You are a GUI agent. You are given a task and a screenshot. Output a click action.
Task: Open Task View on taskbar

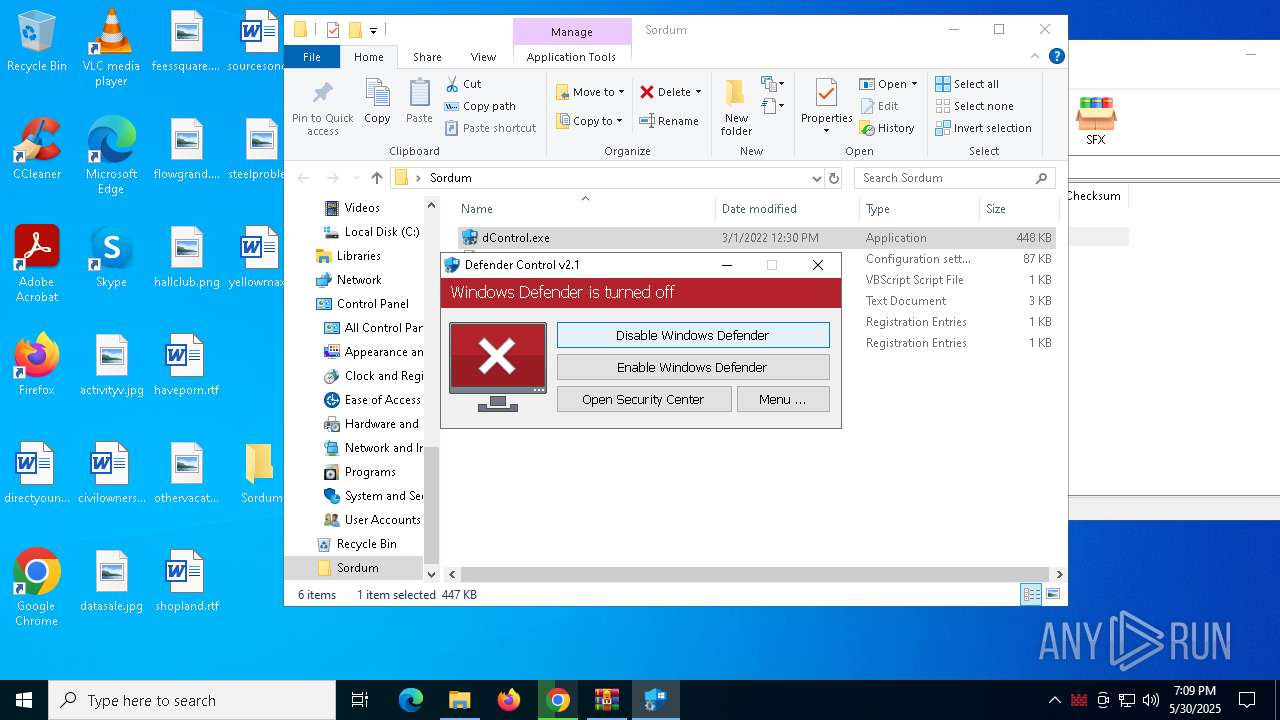click(x=360, y=700)
